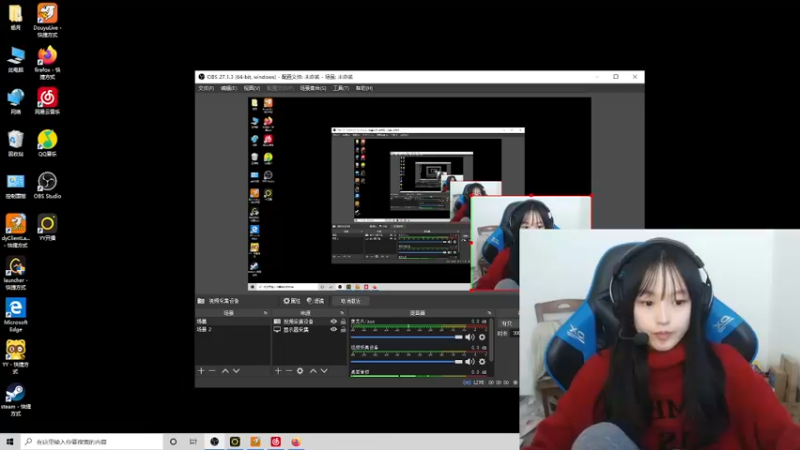Select webcam overlay in OBS preview
This screenshot has height=450, width=800.
(x=531, y=243)
